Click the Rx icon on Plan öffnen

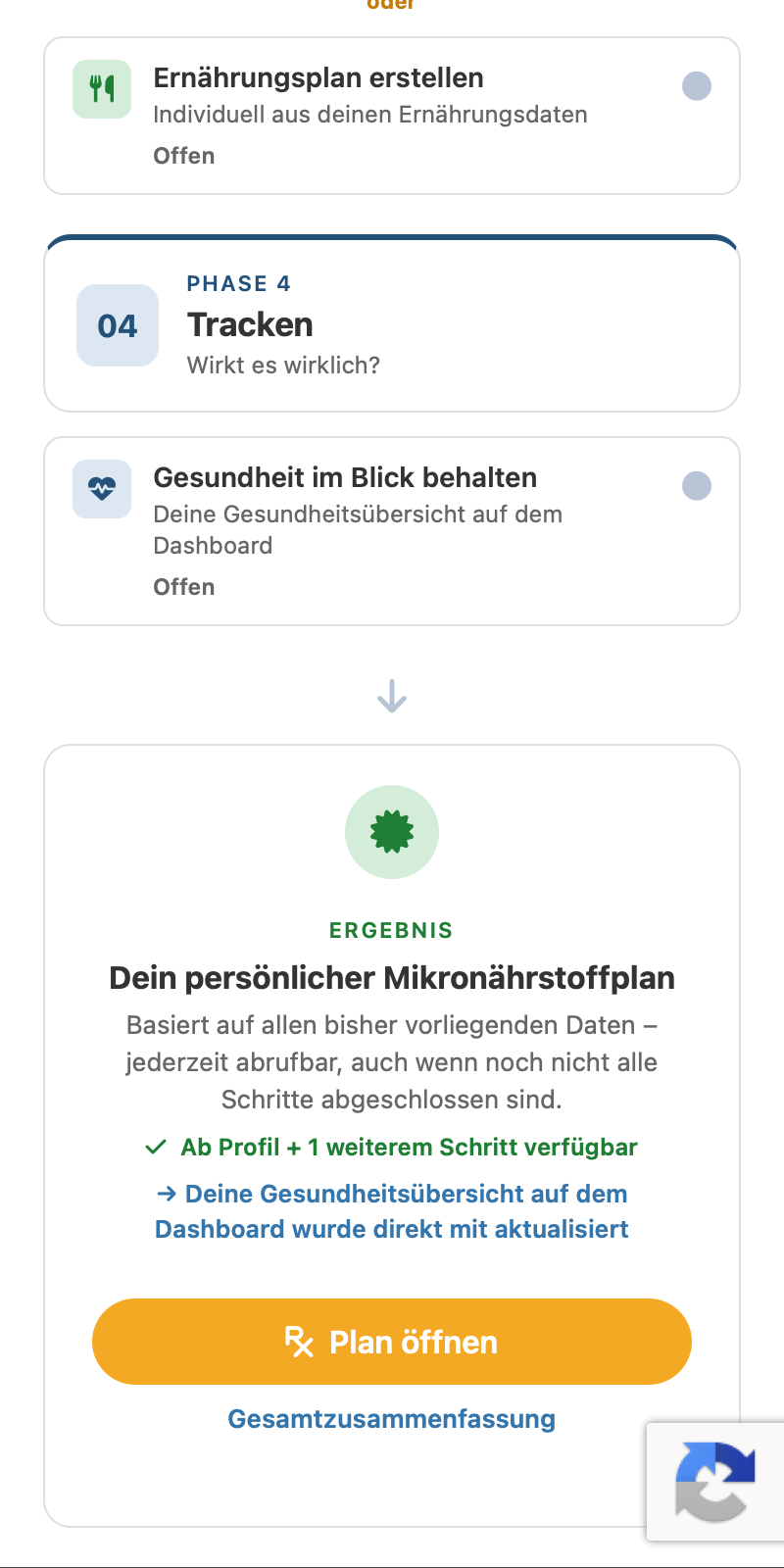(x=299, y=1342)
